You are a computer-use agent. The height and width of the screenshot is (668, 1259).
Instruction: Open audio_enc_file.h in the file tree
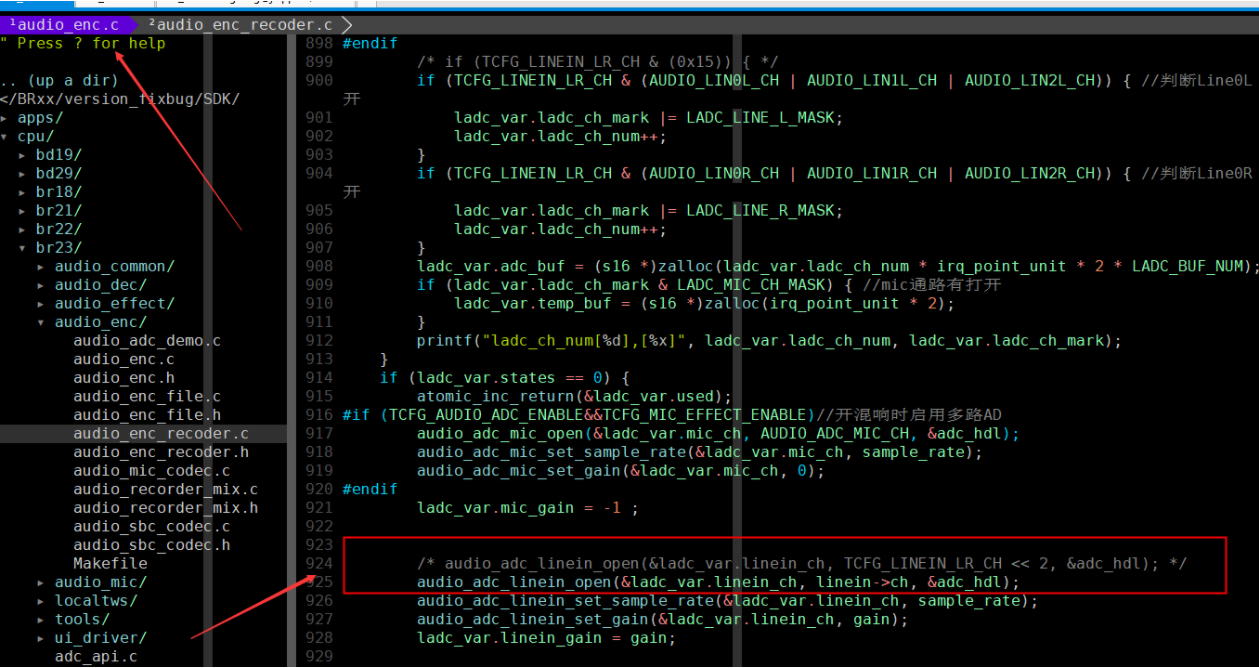tap(147, 415)
